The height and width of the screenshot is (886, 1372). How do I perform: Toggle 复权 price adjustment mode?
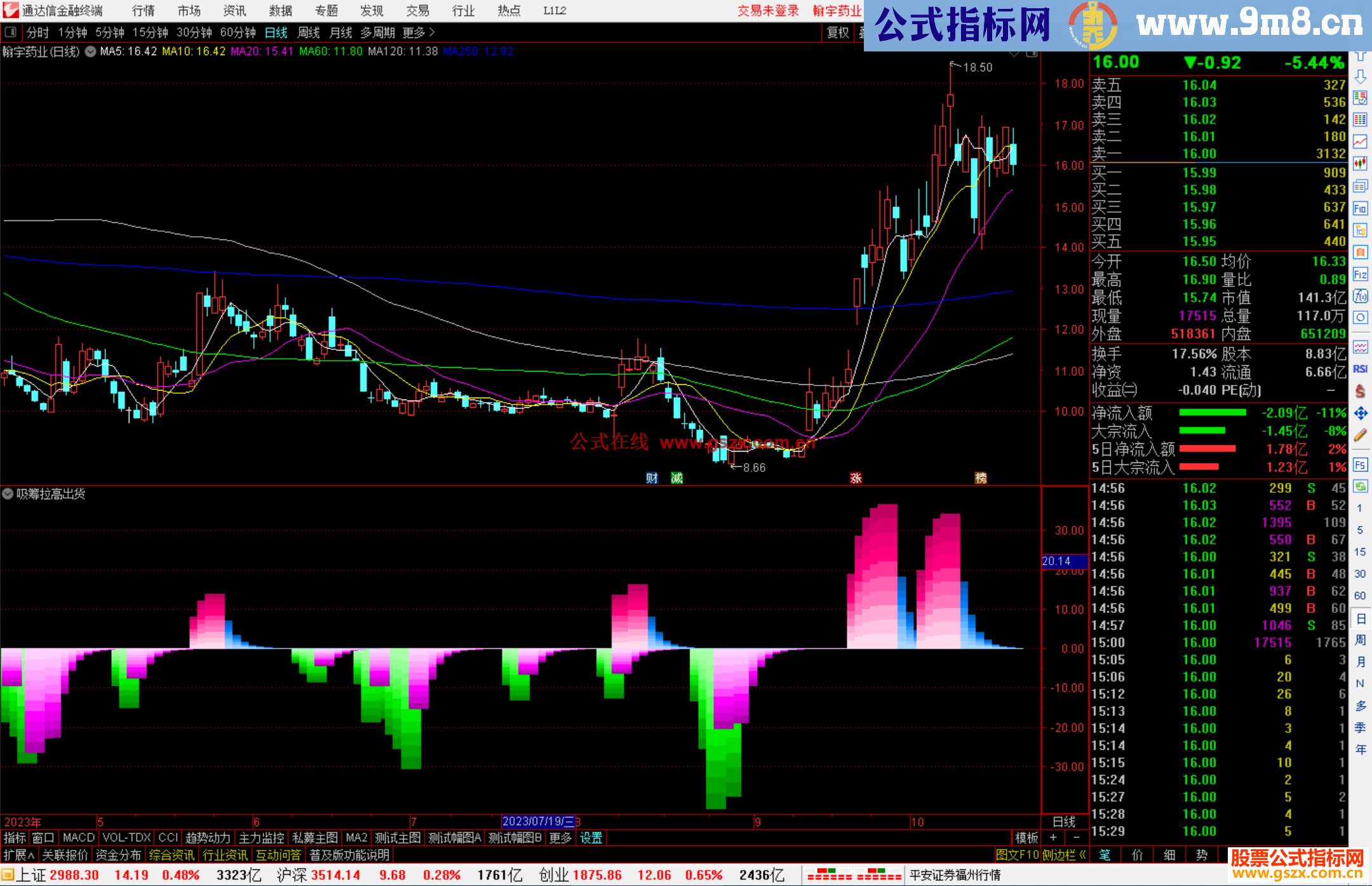coord(837,32)
